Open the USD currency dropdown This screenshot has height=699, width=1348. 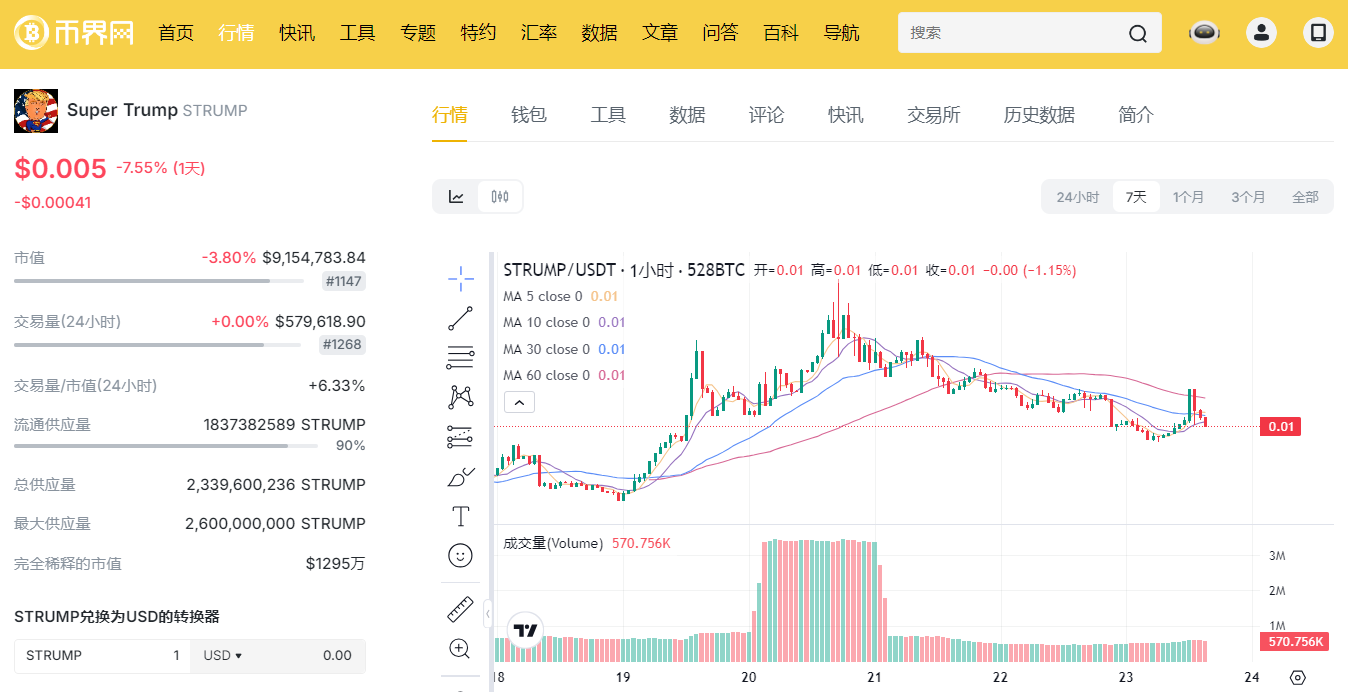click(x=223, y=656)
